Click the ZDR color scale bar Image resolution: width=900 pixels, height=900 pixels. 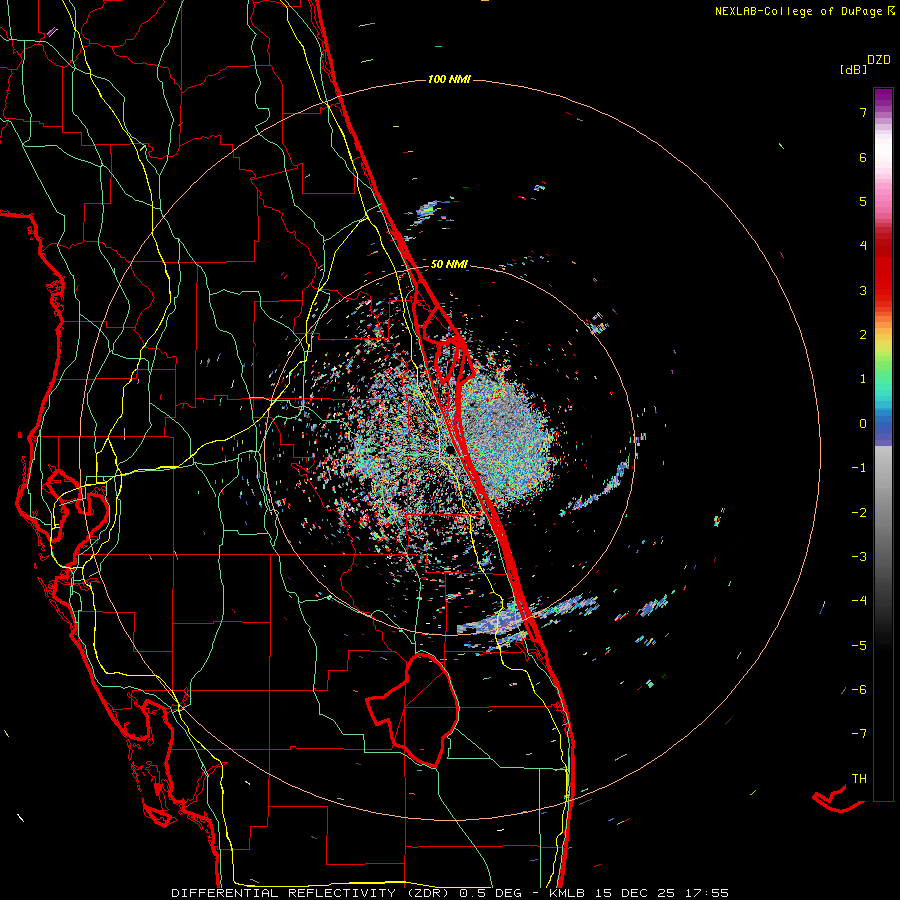[x=883, y=444]
